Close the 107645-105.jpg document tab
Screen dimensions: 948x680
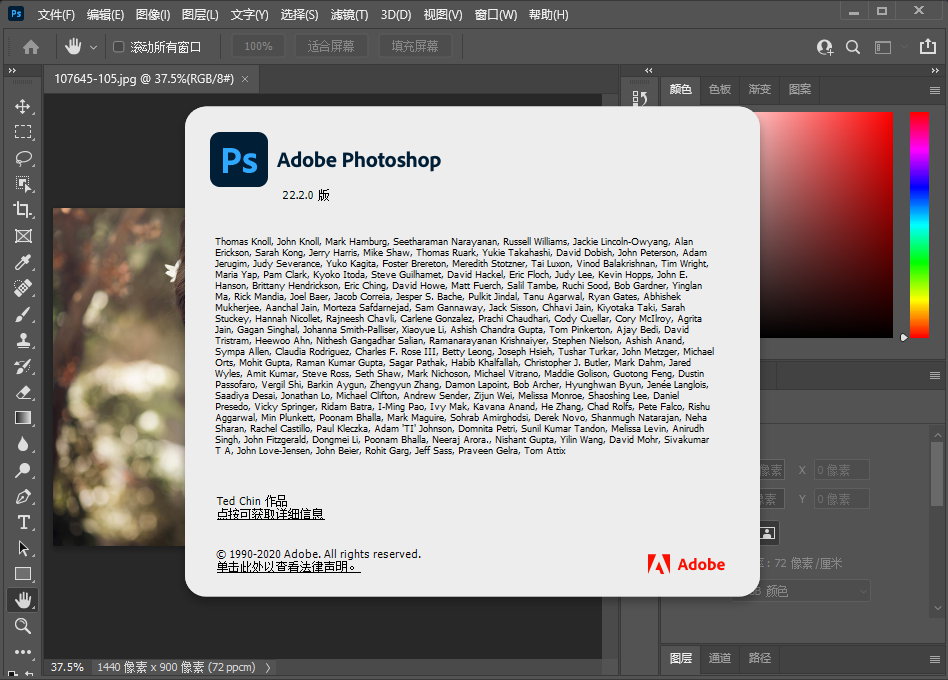pyautogui.click(x=245, y=79)
